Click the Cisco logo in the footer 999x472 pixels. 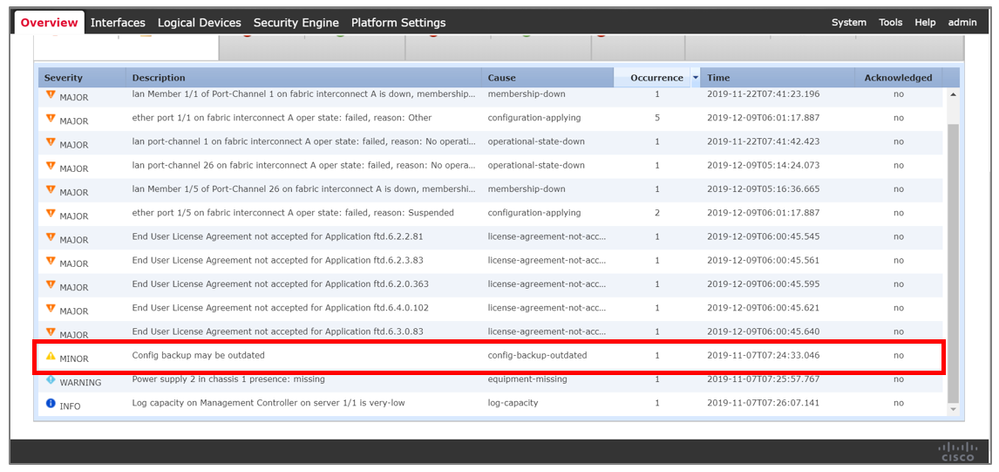point(957,452)
